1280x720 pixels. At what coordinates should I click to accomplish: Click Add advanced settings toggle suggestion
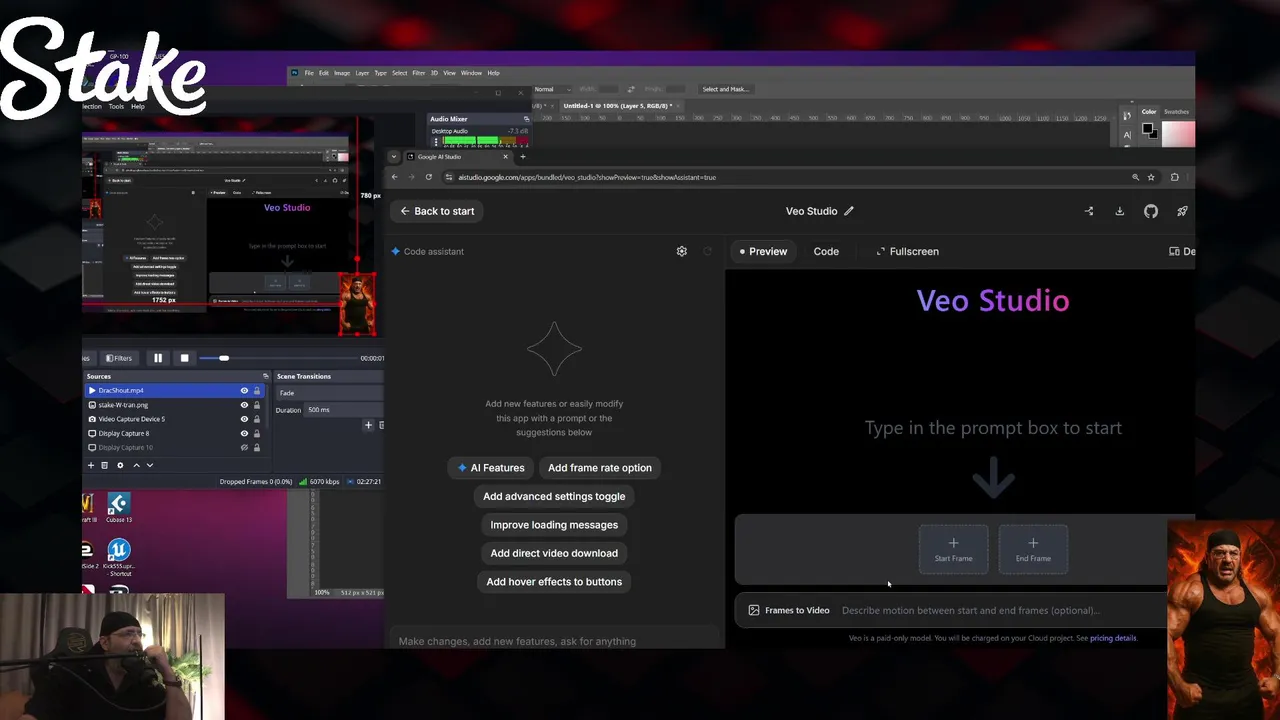pos(554,496)
